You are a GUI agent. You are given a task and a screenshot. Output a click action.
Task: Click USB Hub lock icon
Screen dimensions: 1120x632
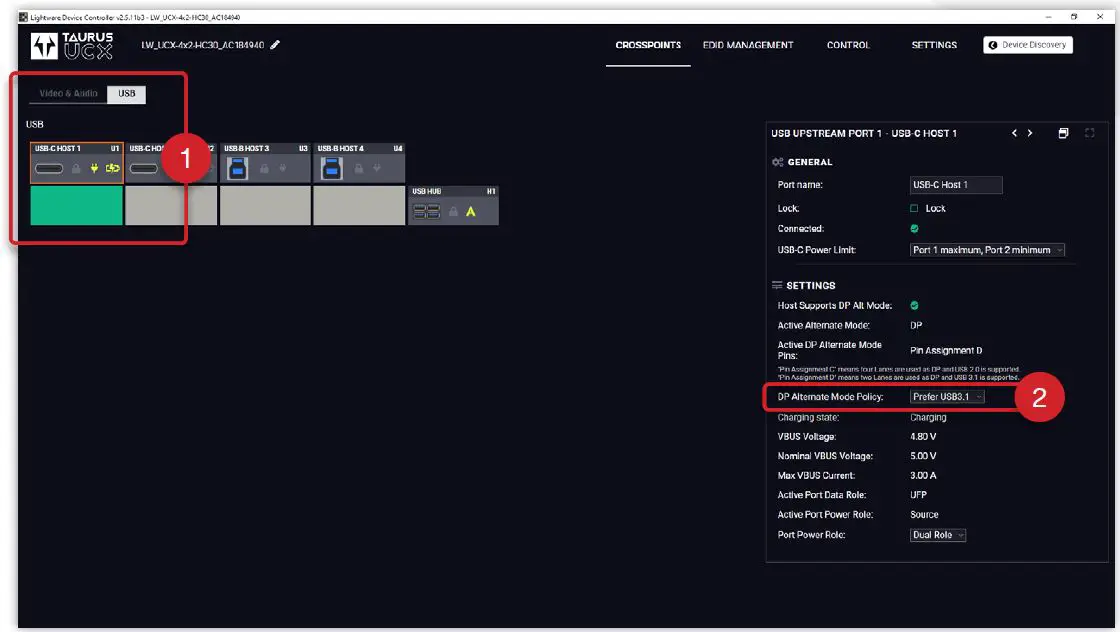453,211
